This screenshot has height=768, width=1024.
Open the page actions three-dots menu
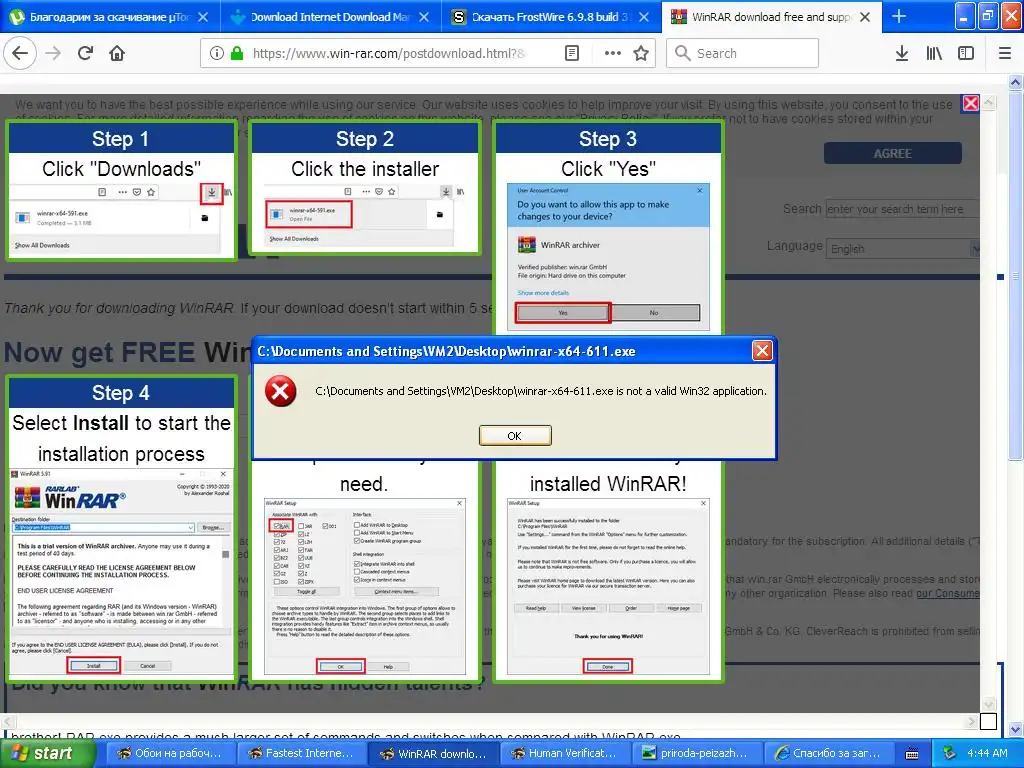coord(613,53)
